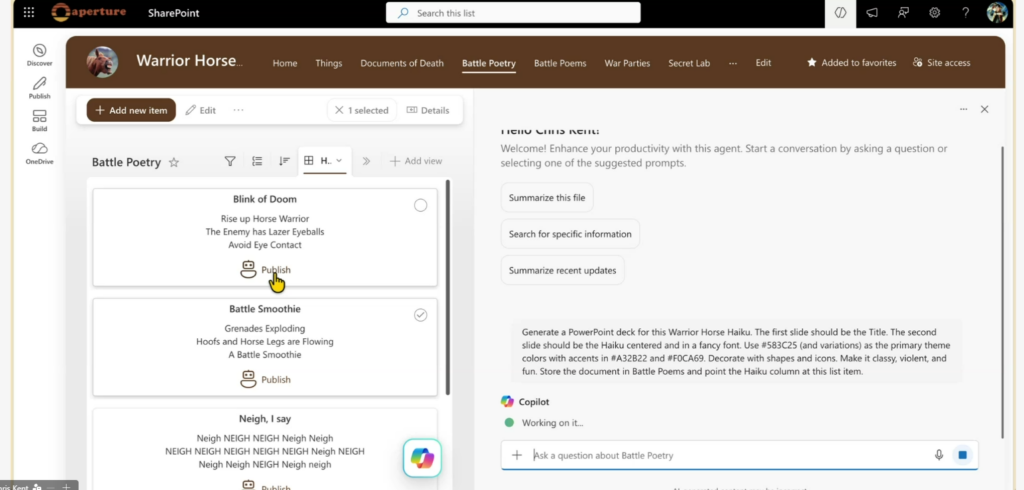Open the group by list icon
Image resolution: width=1024 pixels, height=490 pixels.
257,161
